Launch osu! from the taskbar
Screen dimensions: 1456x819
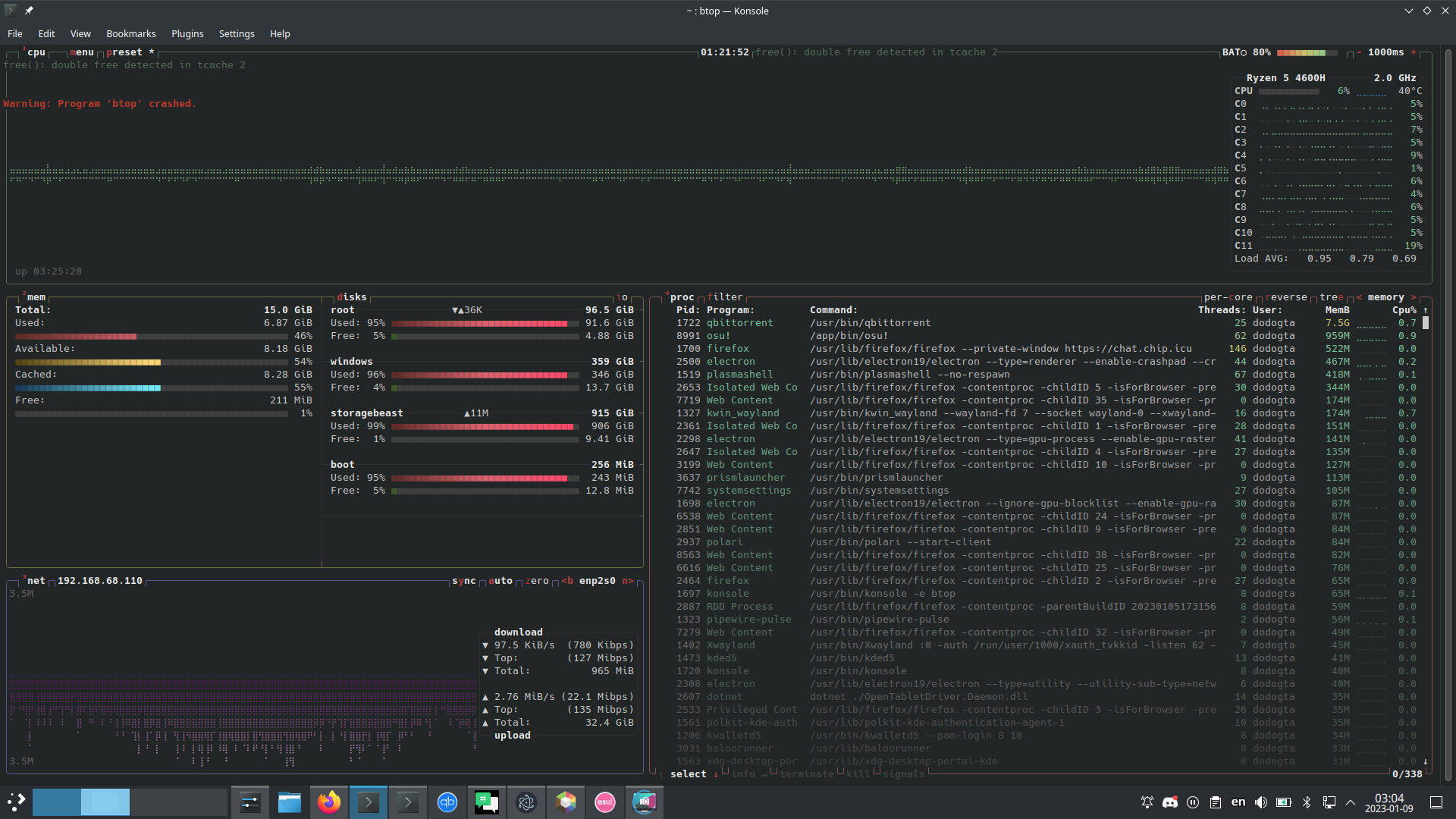coord(604,802)
